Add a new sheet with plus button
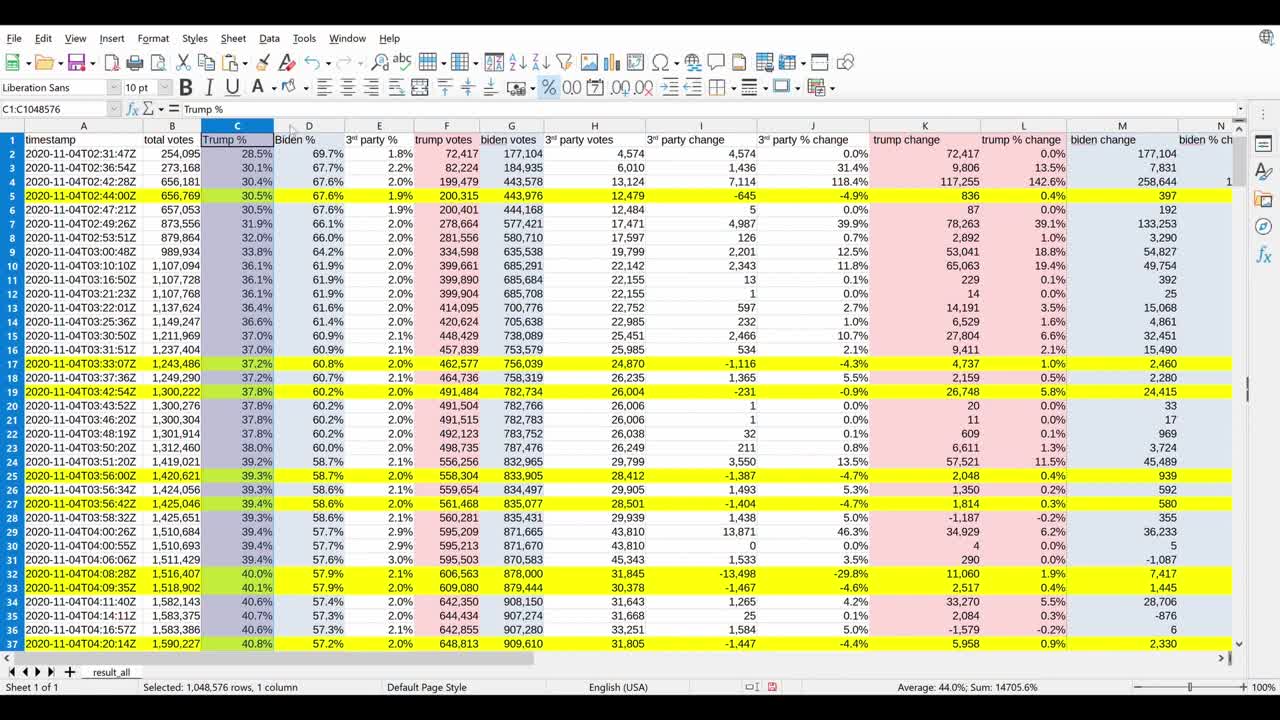The image size is (1280, 720). click(70, 672)
